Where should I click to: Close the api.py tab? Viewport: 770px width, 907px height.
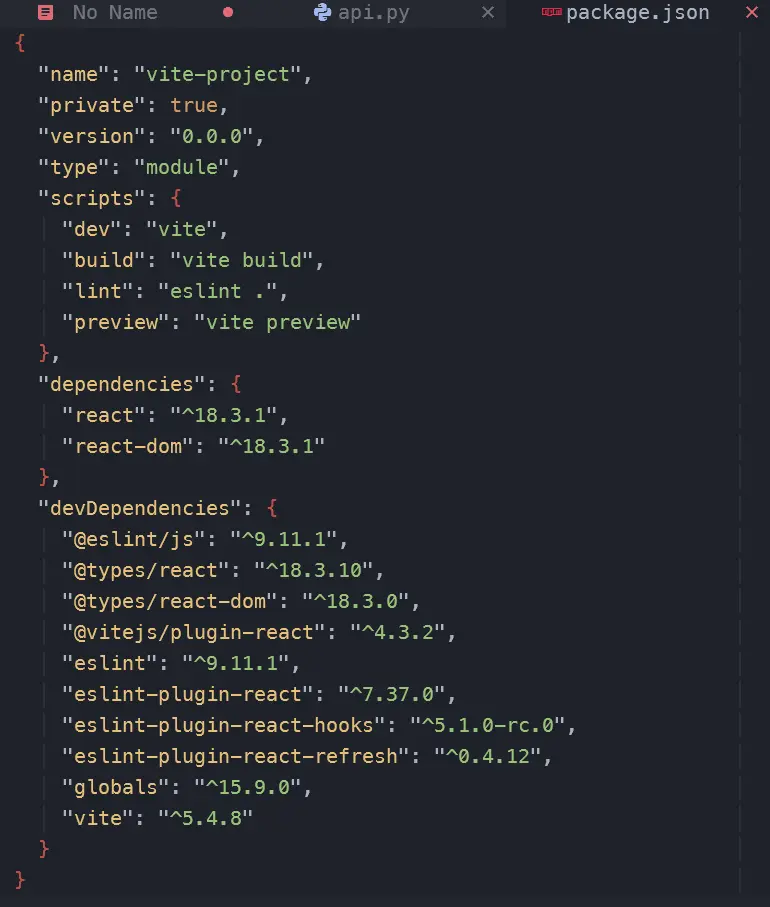(488, 13)
